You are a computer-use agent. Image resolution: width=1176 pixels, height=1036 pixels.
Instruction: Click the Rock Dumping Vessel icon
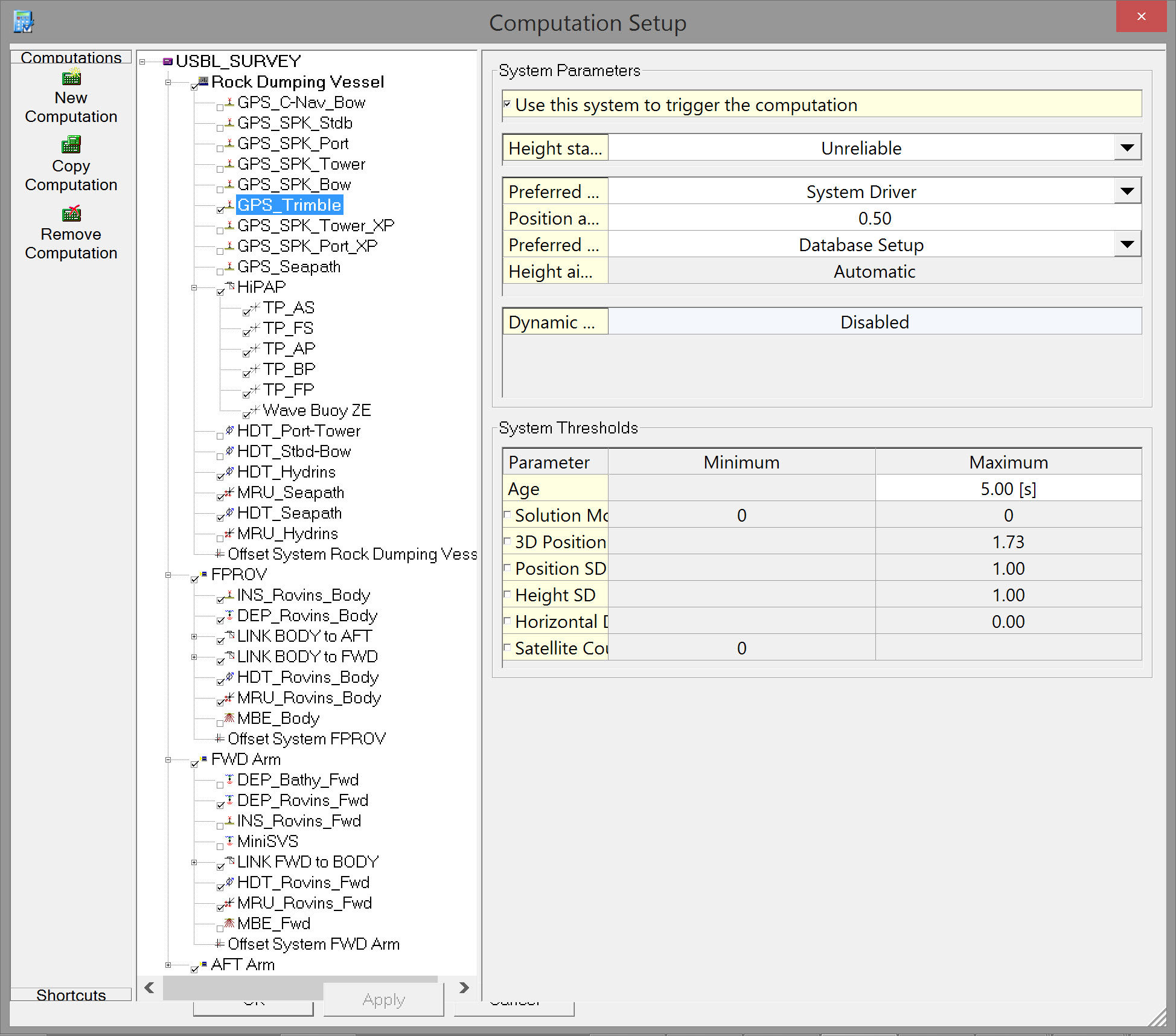coord(203,81)
